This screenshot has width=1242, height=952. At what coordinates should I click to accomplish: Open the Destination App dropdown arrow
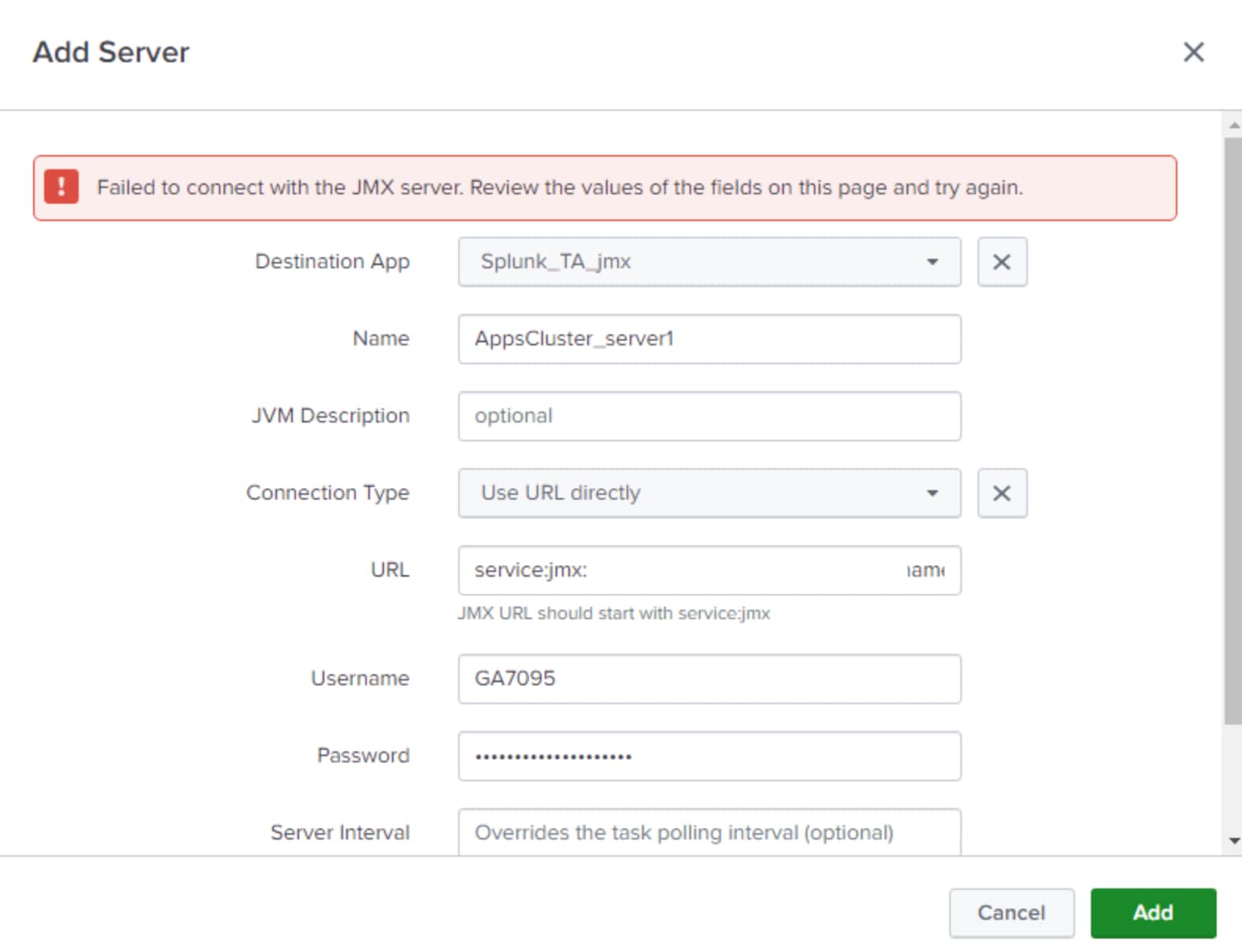click(933, 262)
